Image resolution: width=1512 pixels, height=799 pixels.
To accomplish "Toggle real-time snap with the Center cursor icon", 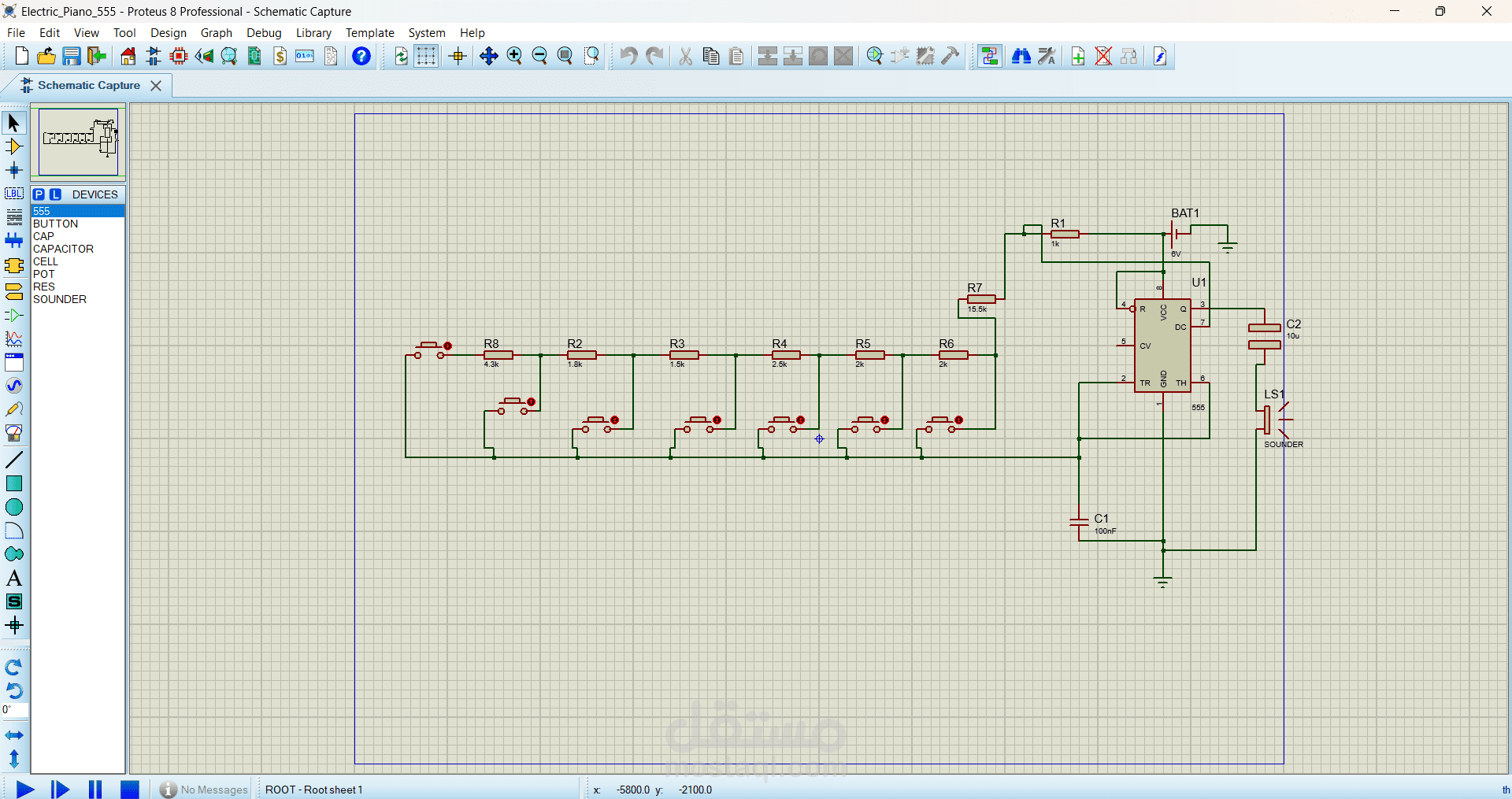I will 457,56.
